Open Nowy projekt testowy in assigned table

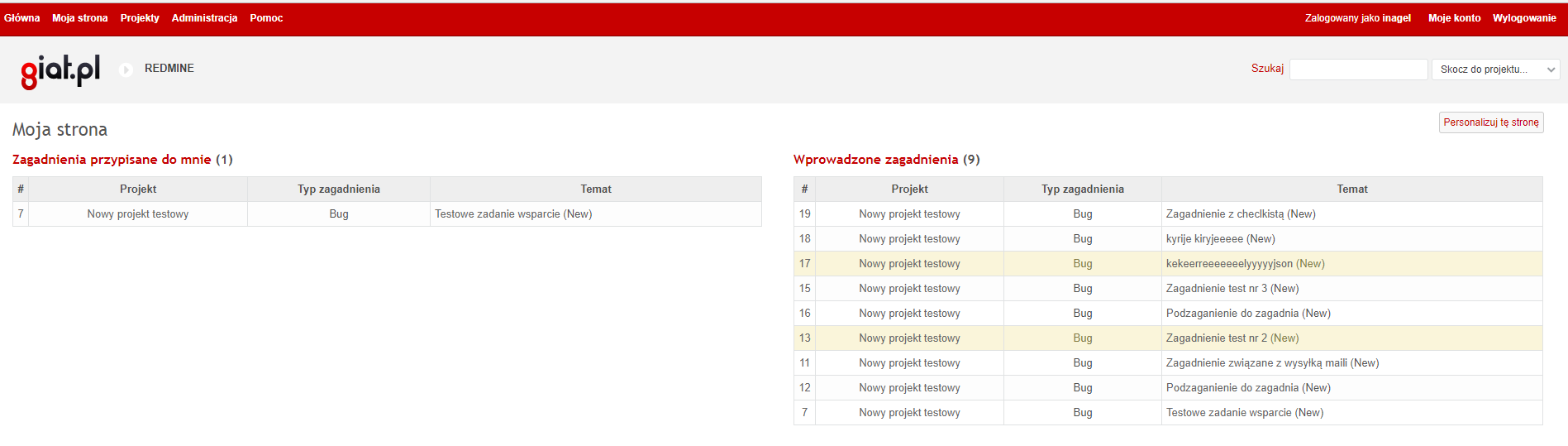point(138,214)
